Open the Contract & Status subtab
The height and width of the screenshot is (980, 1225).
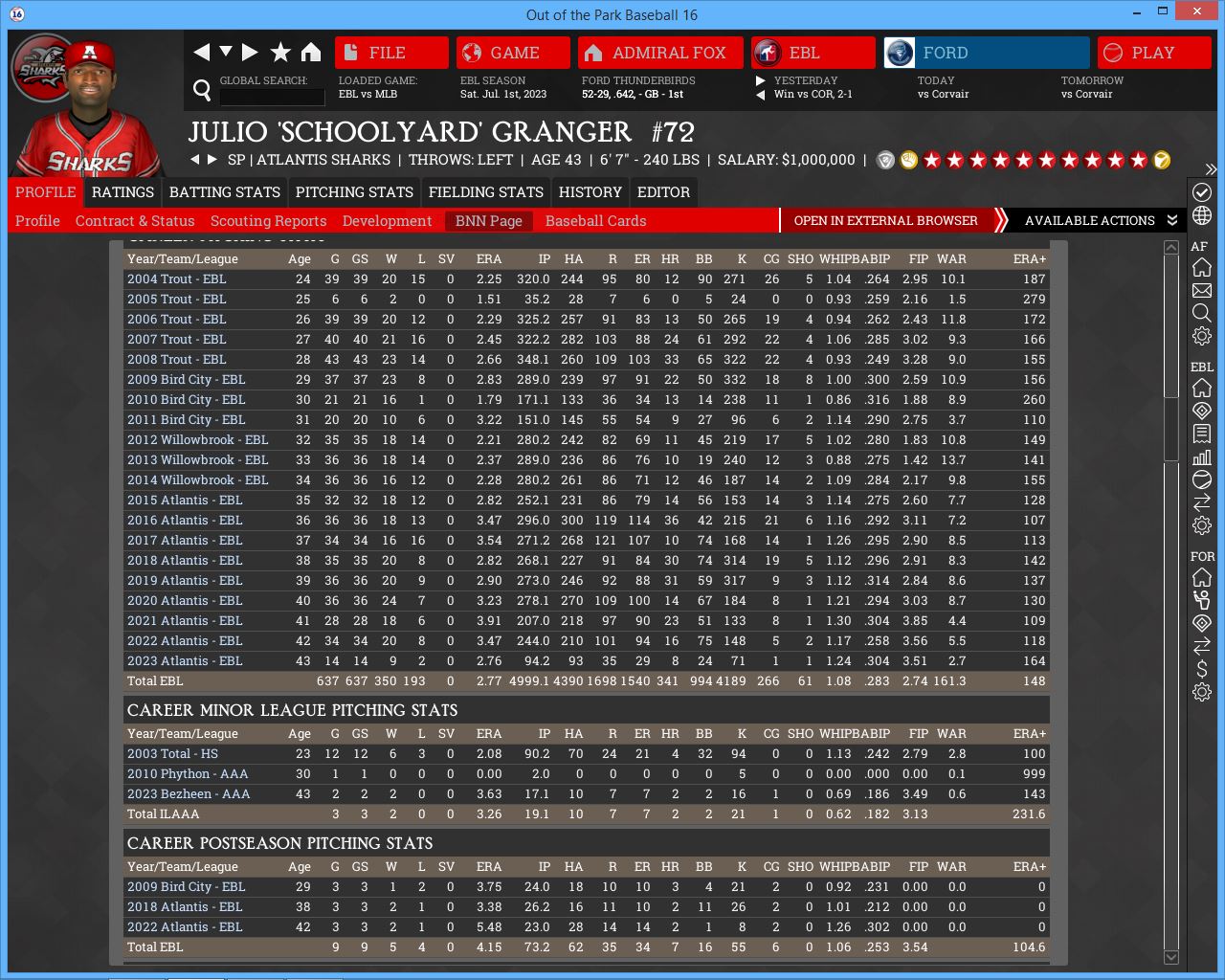[x=135, y=221]
